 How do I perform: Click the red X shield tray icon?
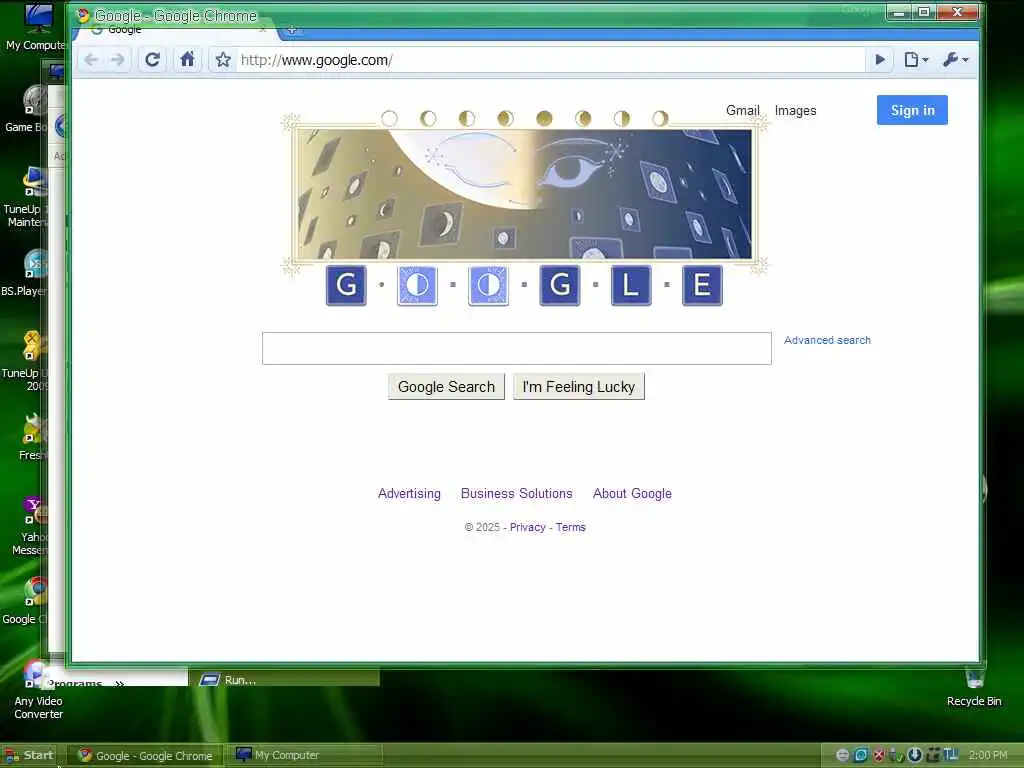click(x=879, y=755)
